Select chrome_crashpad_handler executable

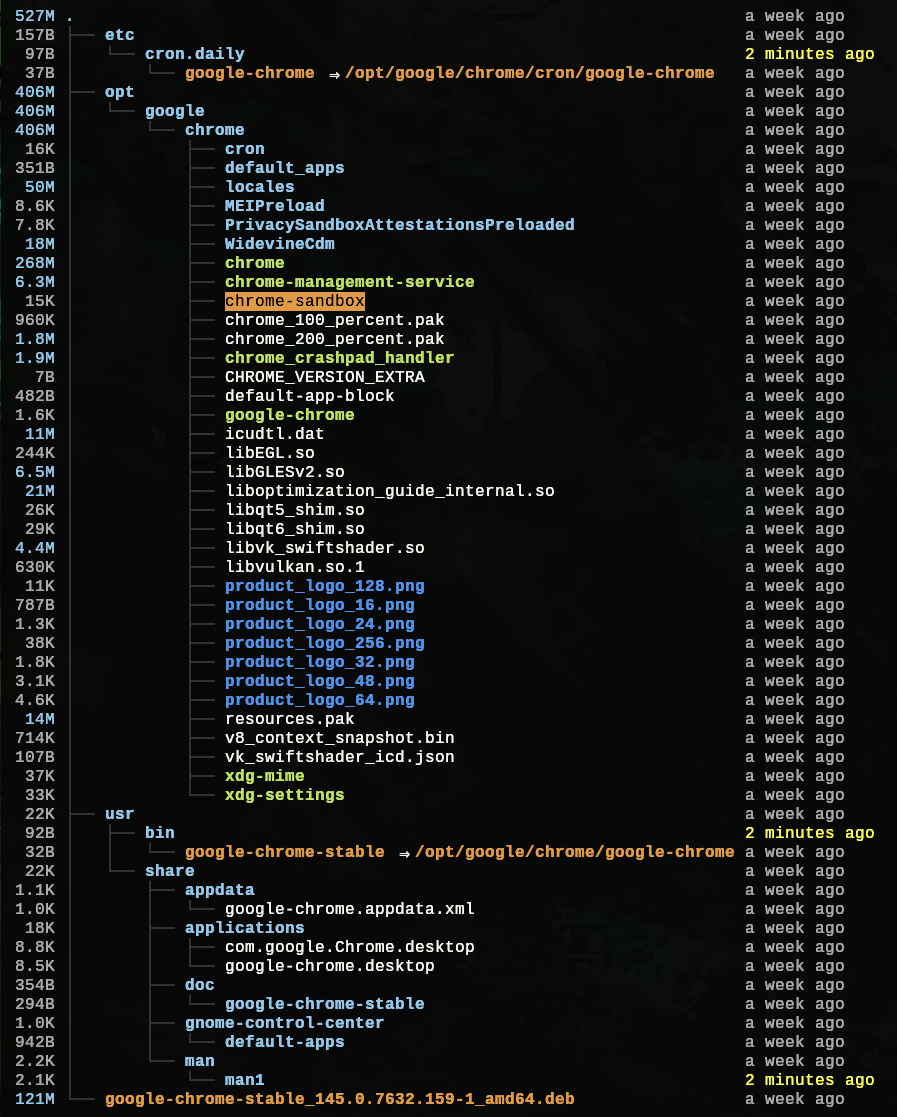(x=339, y=358)
